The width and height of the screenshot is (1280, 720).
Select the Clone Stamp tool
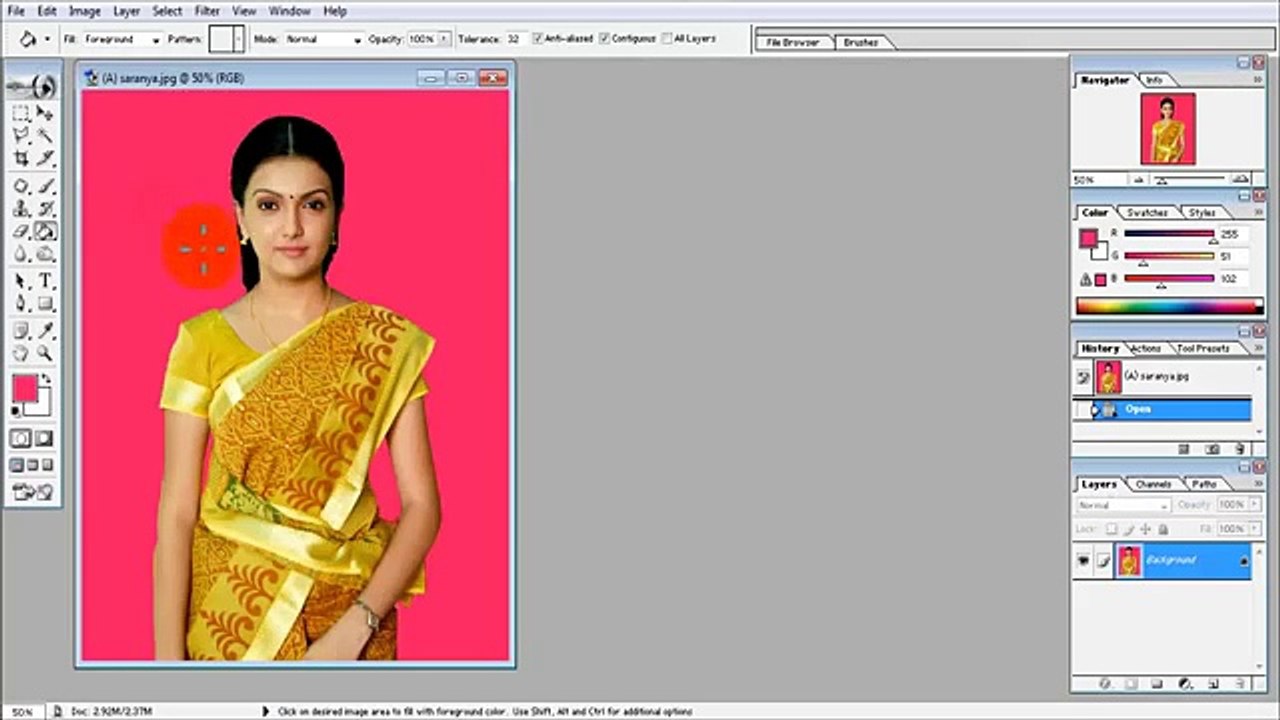point(20,209)
